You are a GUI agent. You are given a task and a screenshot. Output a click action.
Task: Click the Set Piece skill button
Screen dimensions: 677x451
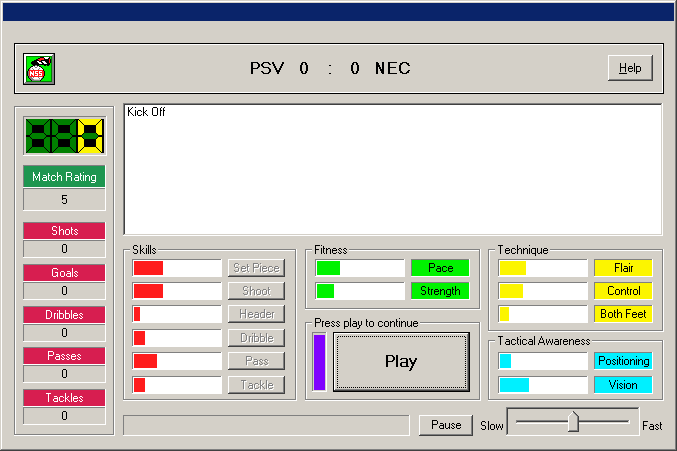(x=256, y=268)
